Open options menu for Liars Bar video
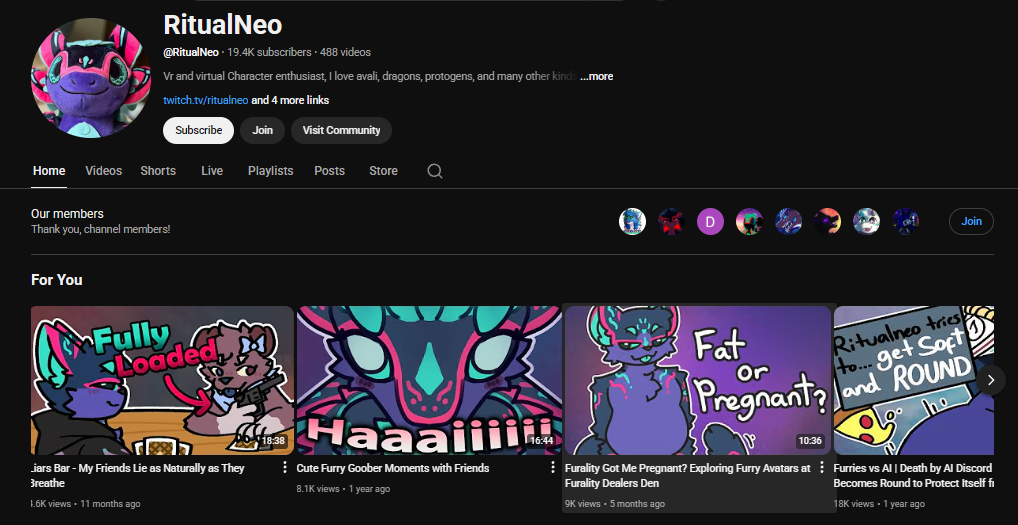 pyautogui.click(x=285, y=468)
